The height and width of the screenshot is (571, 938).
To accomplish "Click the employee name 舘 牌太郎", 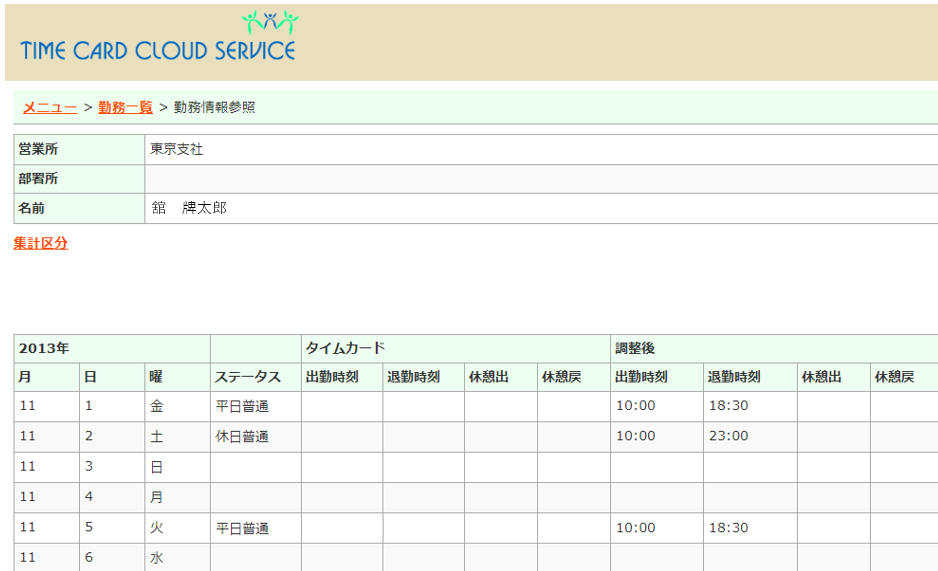I will [x=189, y=208].
